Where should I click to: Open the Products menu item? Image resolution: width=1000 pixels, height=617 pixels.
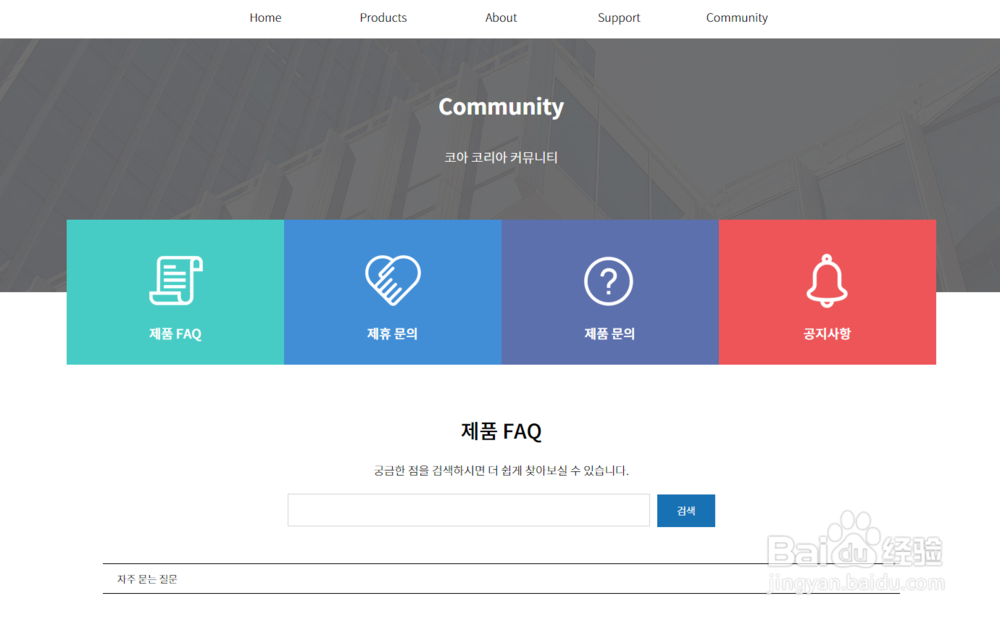click(383, 18)
